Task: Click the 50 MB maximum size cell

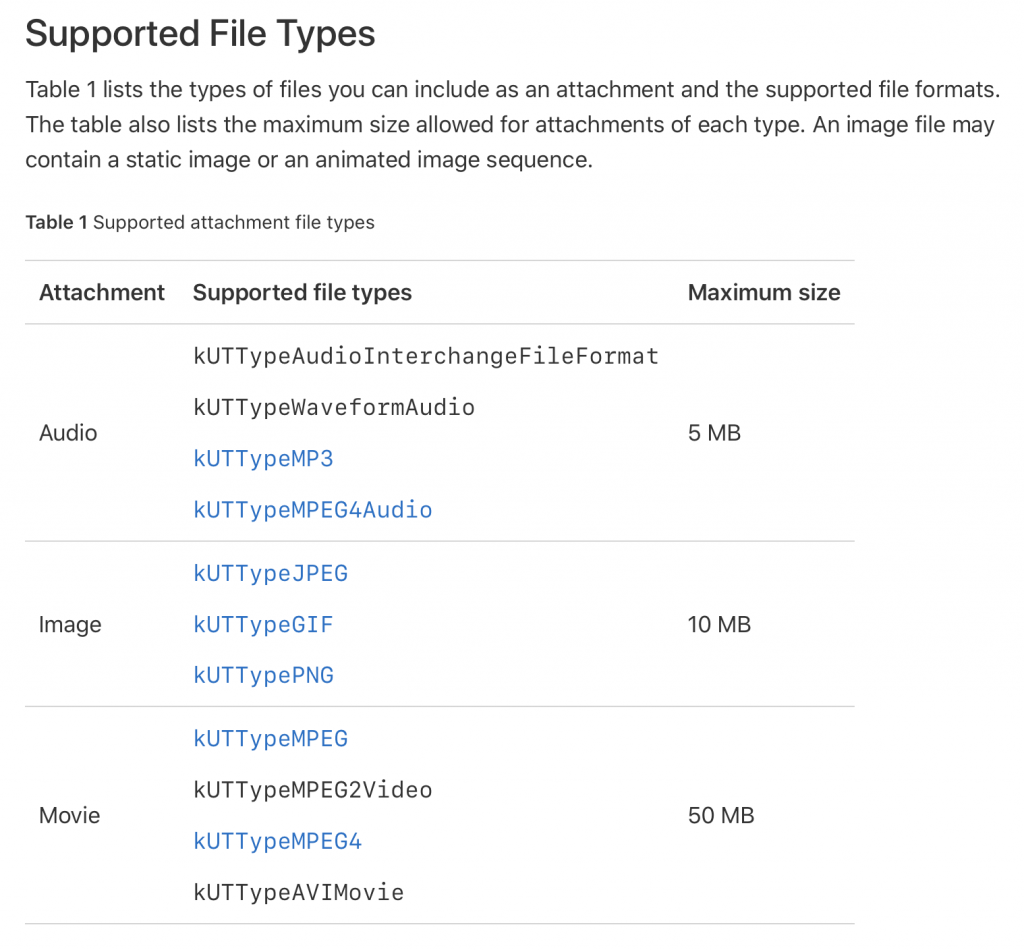Action: pyautogui.click(x=720, y=816)
